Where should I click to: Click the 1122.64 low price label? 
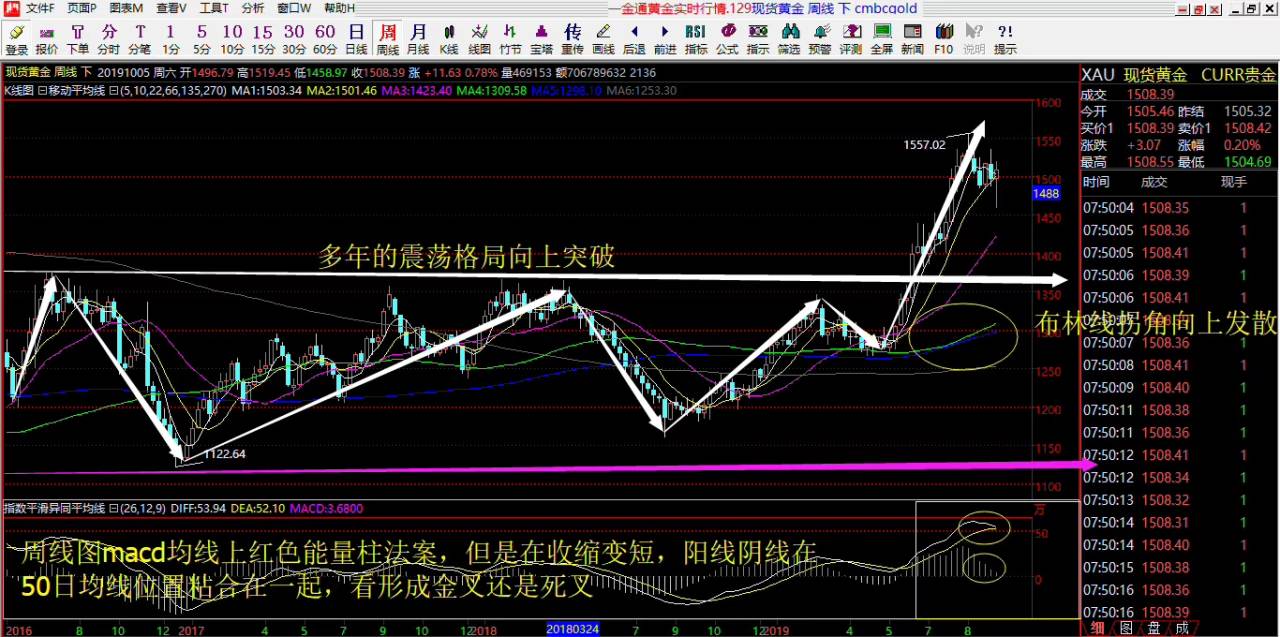click(x=225, y=454)
